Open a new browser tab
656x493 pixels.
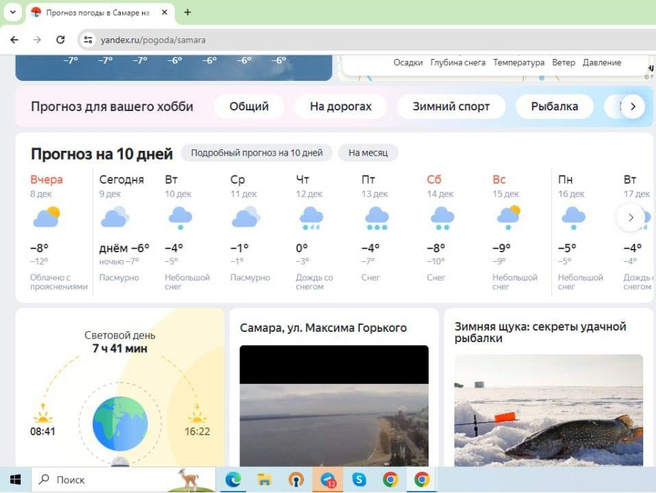click(x=187, y=13)
